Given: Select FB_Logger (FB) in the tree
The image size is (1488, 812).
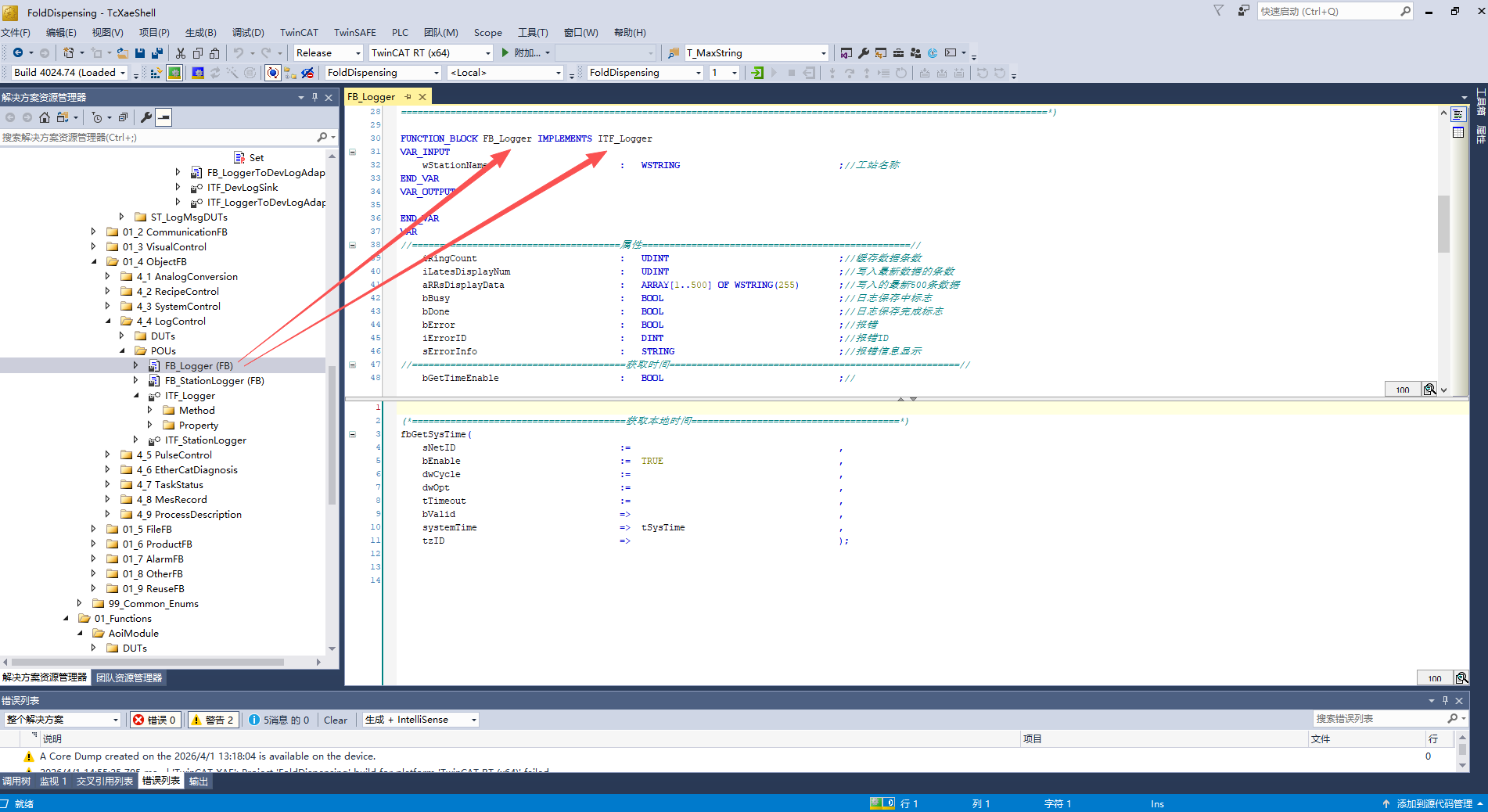Looking at the screenshot, I should click(x=199, y=366).
